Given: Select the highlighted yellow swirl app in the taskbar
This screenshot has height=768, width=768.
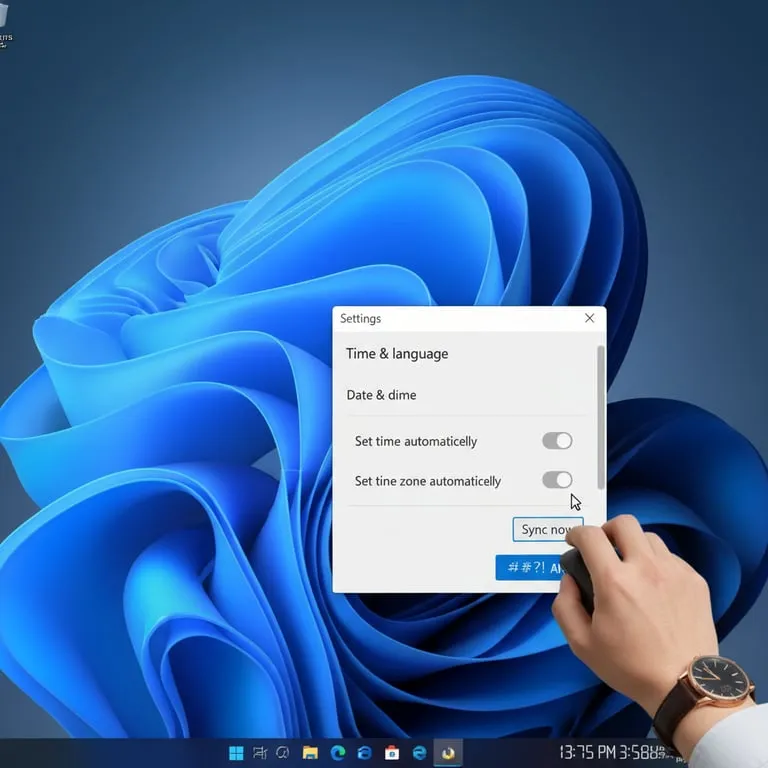Looking at the screenshot, I should tap(448, 753).
